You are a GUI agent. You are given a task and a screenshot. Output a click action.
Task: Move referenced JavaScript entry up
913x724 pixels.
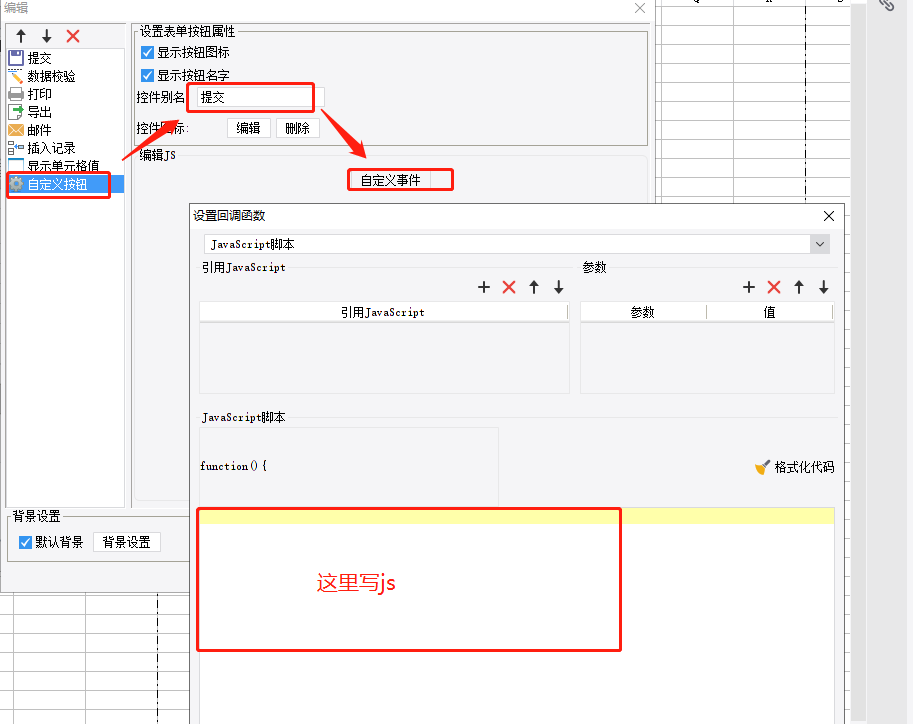pyautogui.click(x=534, y=287)
